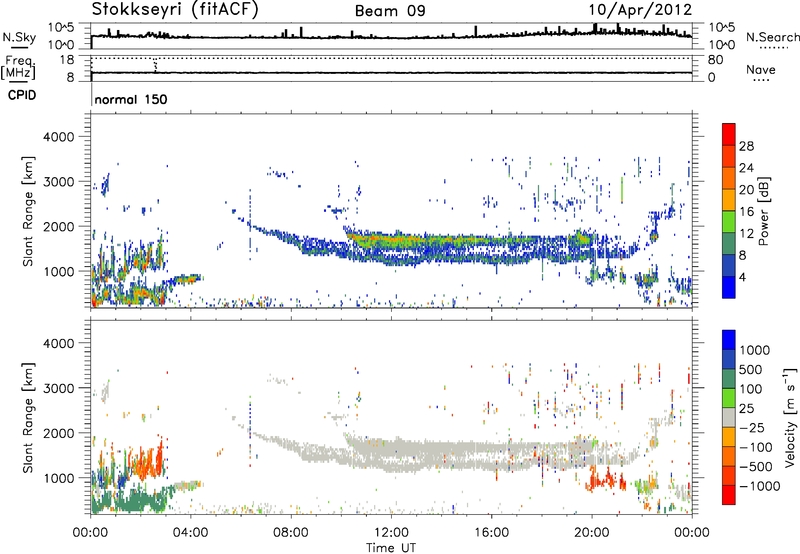Click the 'Slant Range [km]' label of power panel
This screenshot has height=554, width=800.
coord(28,211)
